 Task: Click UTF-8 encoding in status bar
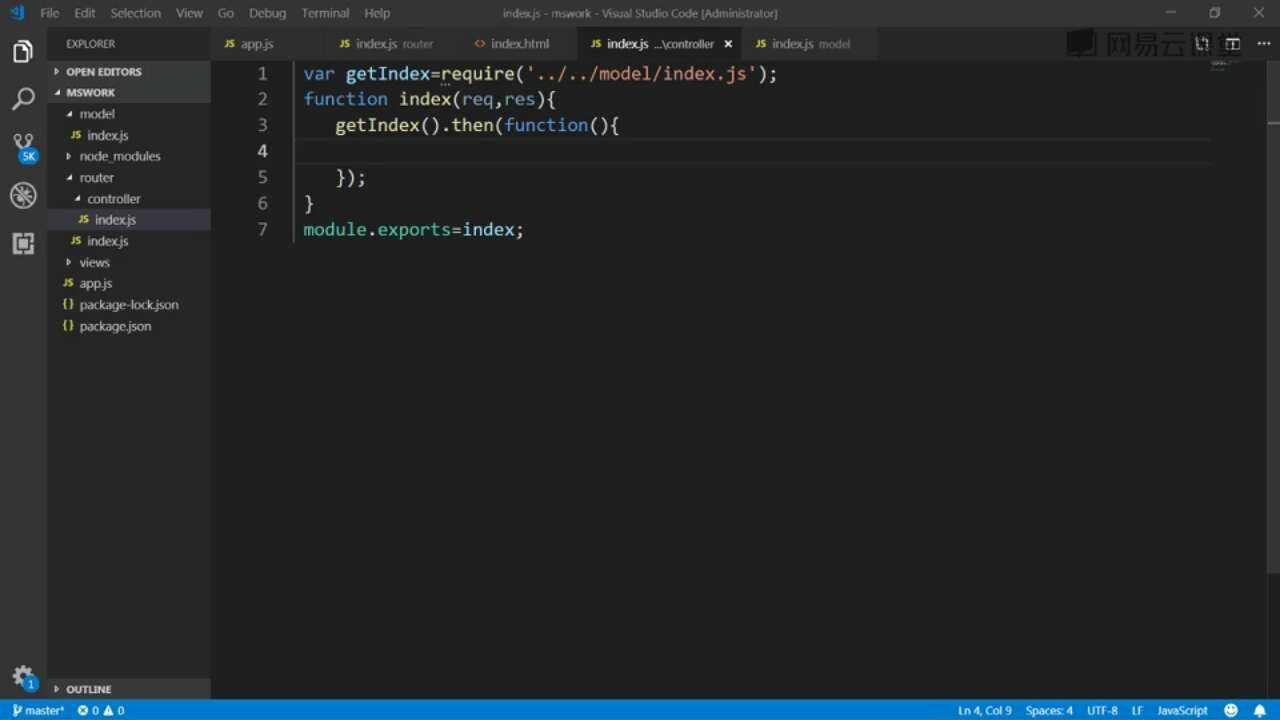coord(1102,710)
